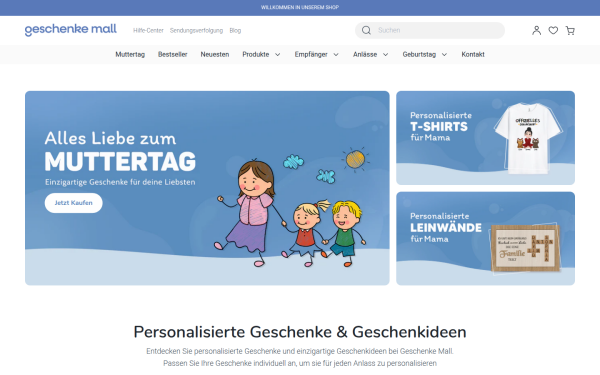
Task: Go to the Bestseller menu item
Action: pos(173,54)
